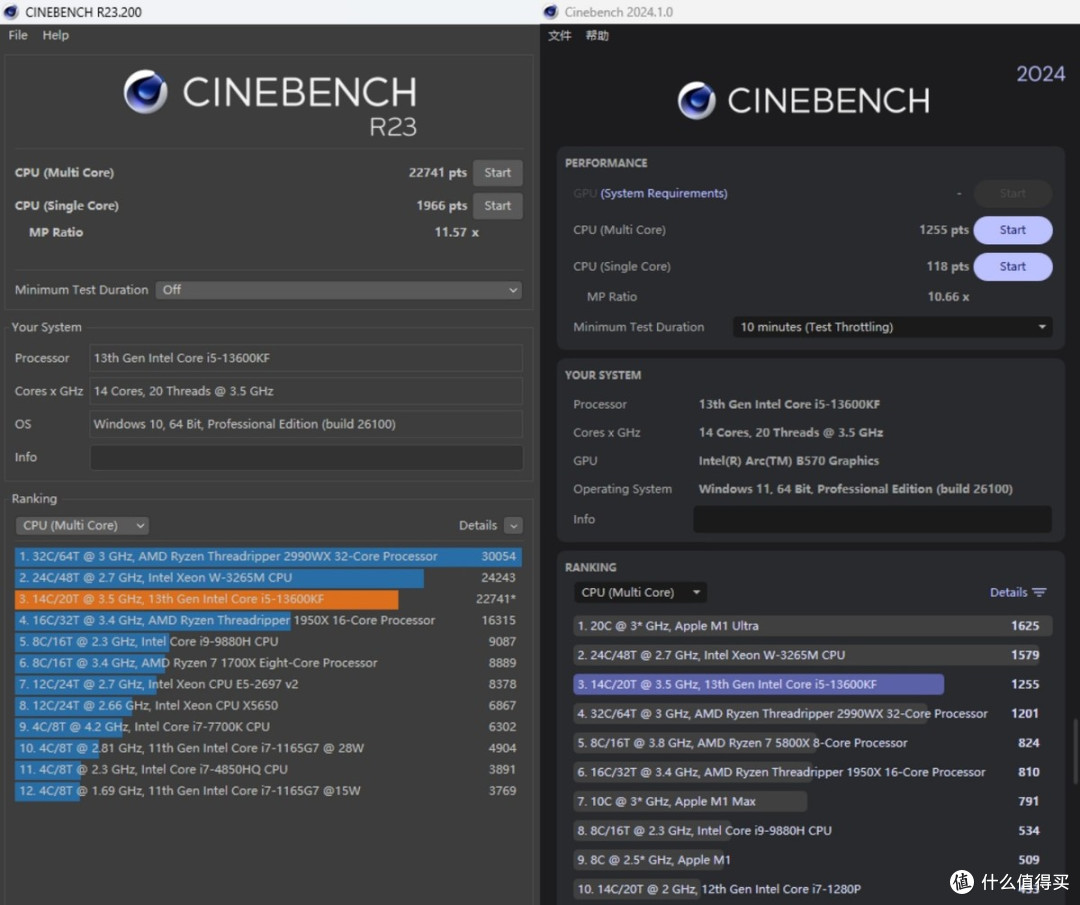Viewport: 1080px width, 905px height.
Task: Open 帮助 menu in Cinebench 2024
Action: [597, 36]
